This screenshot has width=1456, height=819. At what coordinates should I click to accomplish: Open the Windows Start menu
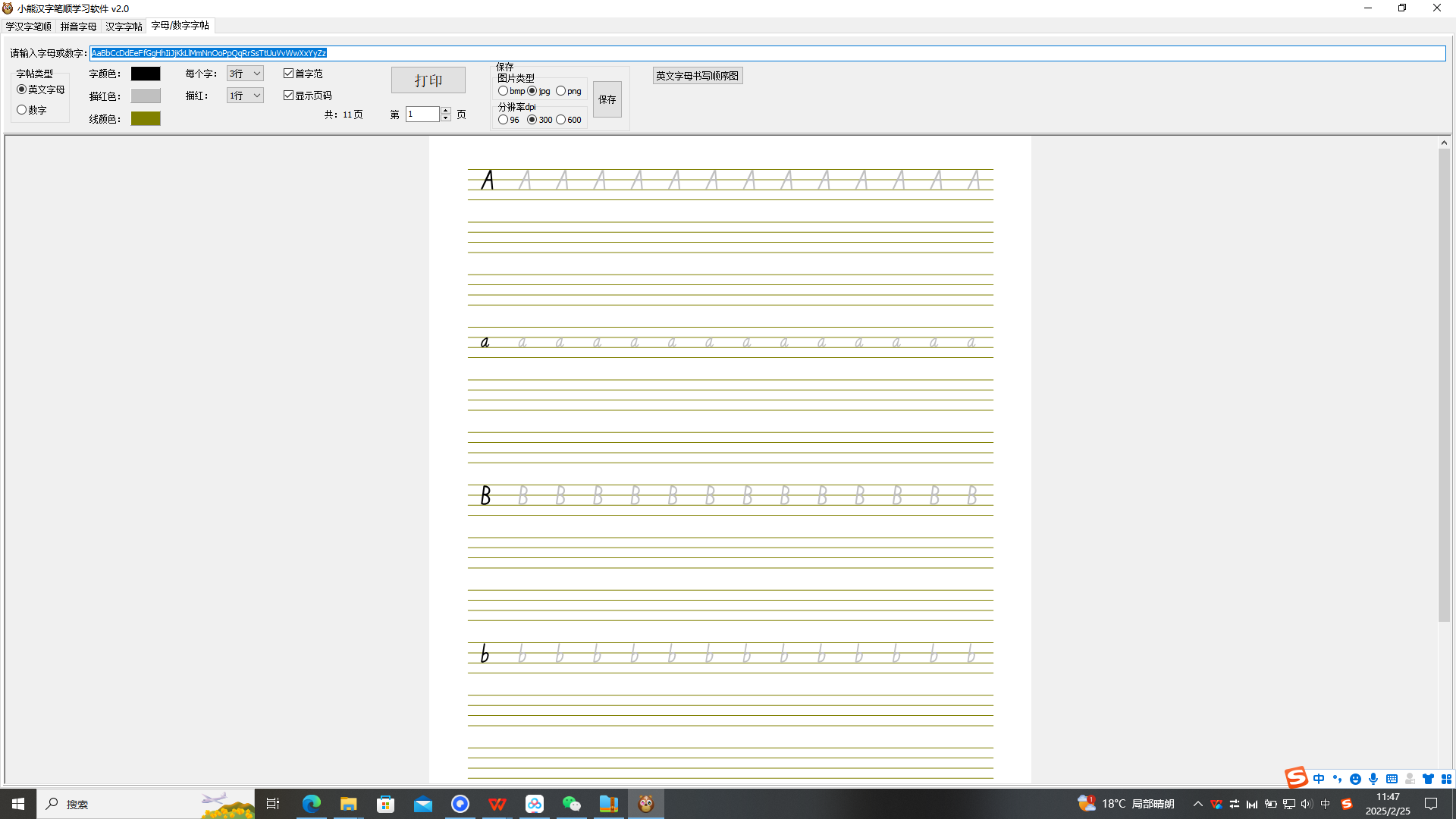[18, 804]
